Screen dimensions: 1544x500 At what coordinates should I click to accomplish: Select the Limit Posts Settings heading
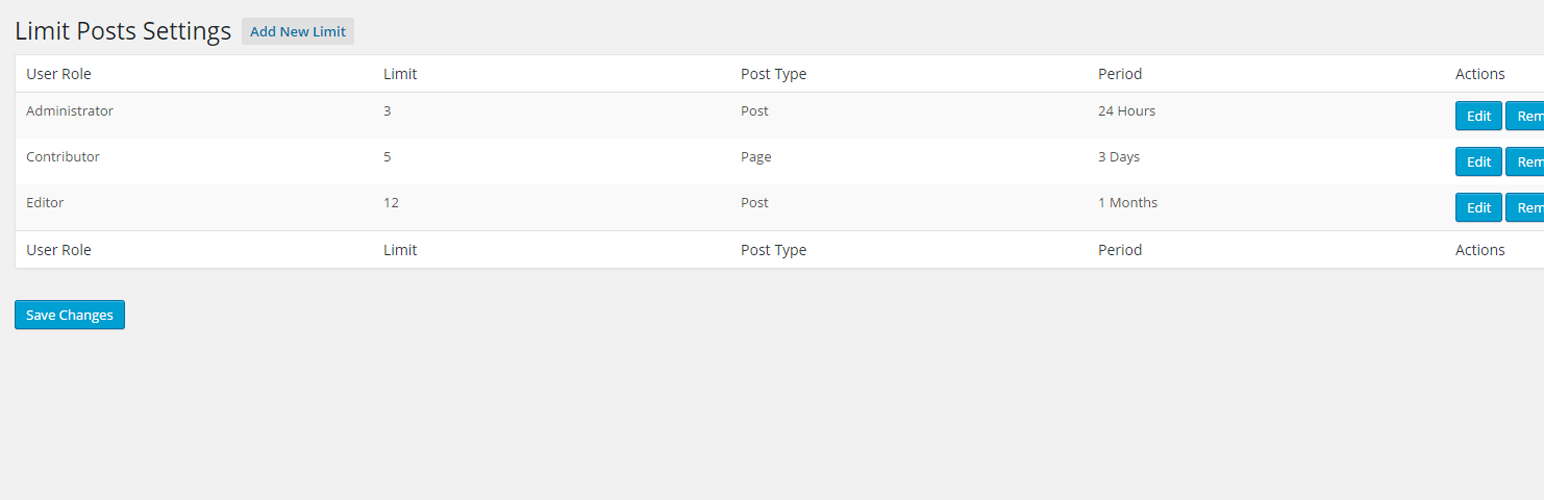[x=123, y=32]
